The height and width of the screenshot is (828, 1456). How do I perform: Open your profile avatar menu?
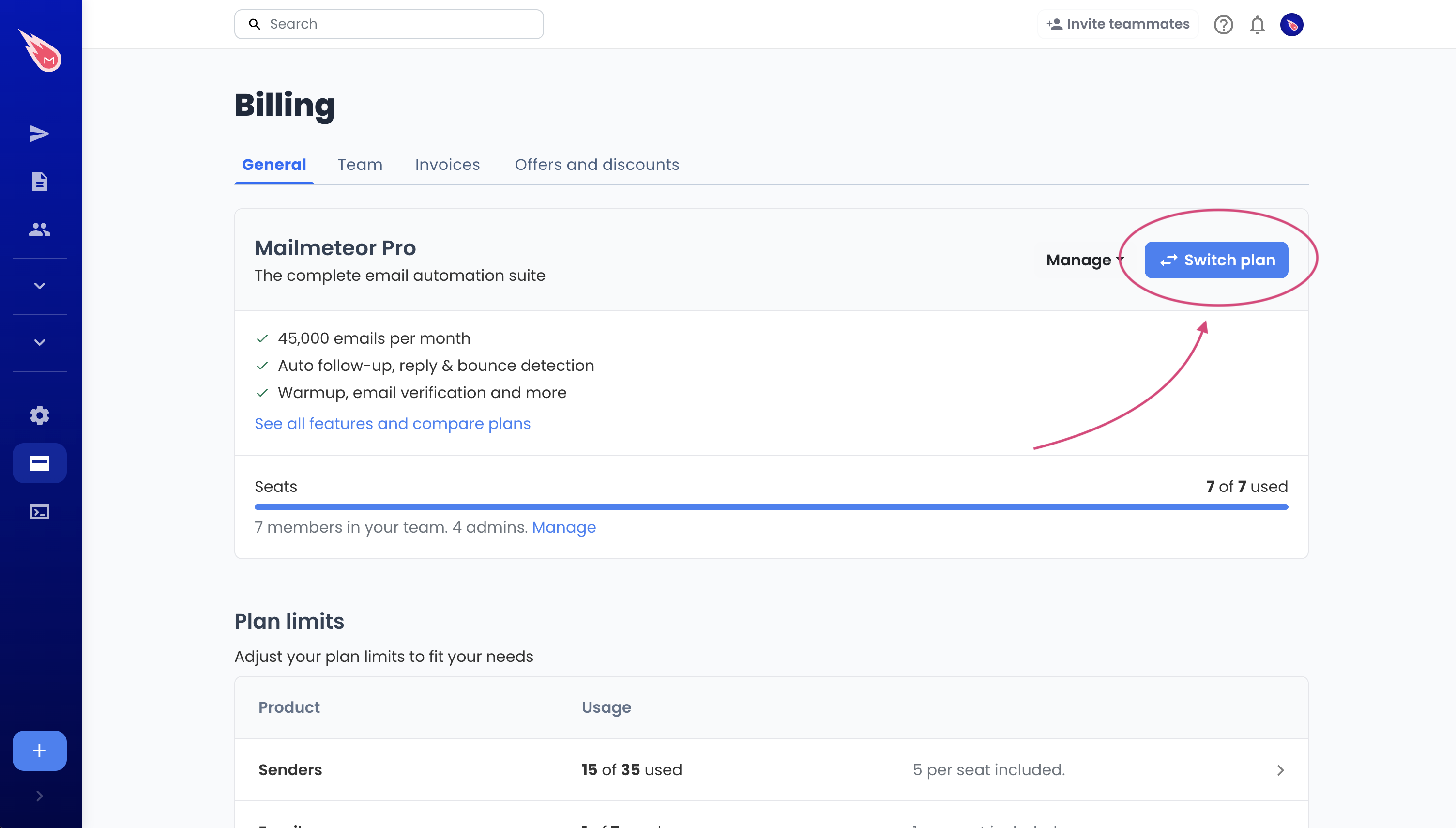pos(1292,25)
